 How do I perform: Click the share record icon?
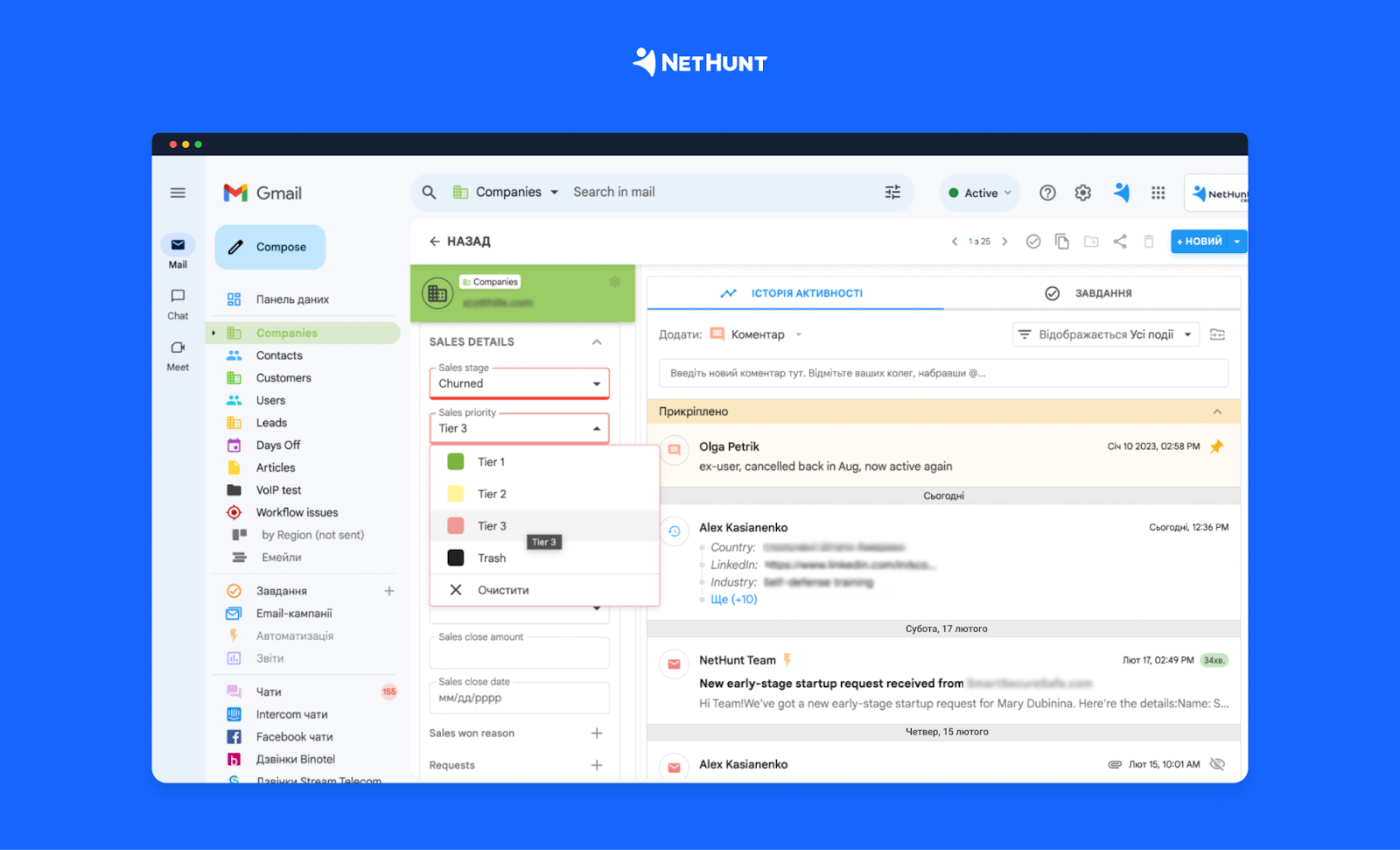point(1120,242)
